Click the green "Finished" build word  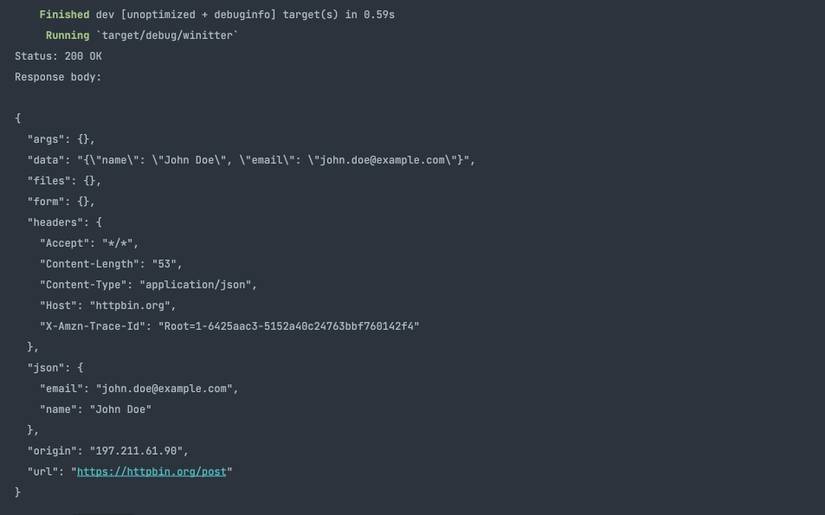click(64, 15)
